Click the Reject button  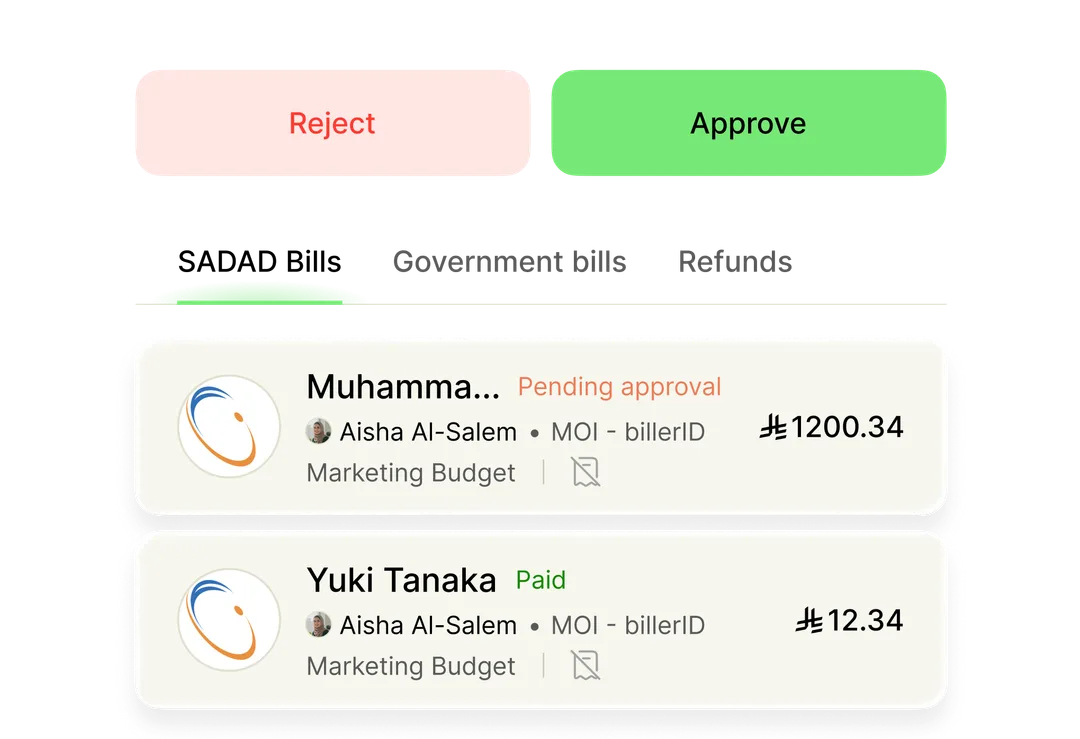pos(333,123)
